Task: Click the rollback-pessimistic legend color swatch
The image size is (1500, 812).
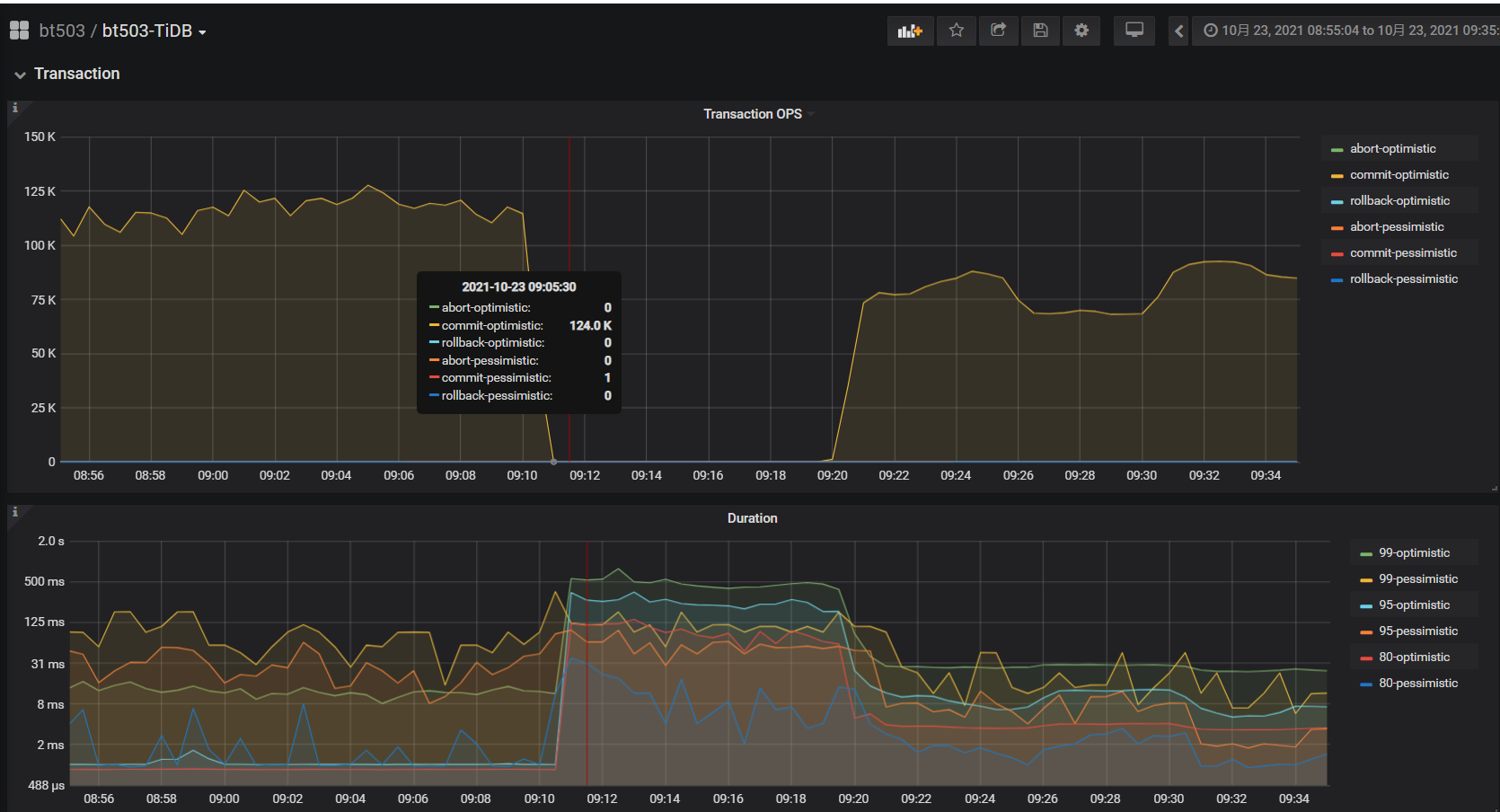Action: click(x=1337, y=280)
